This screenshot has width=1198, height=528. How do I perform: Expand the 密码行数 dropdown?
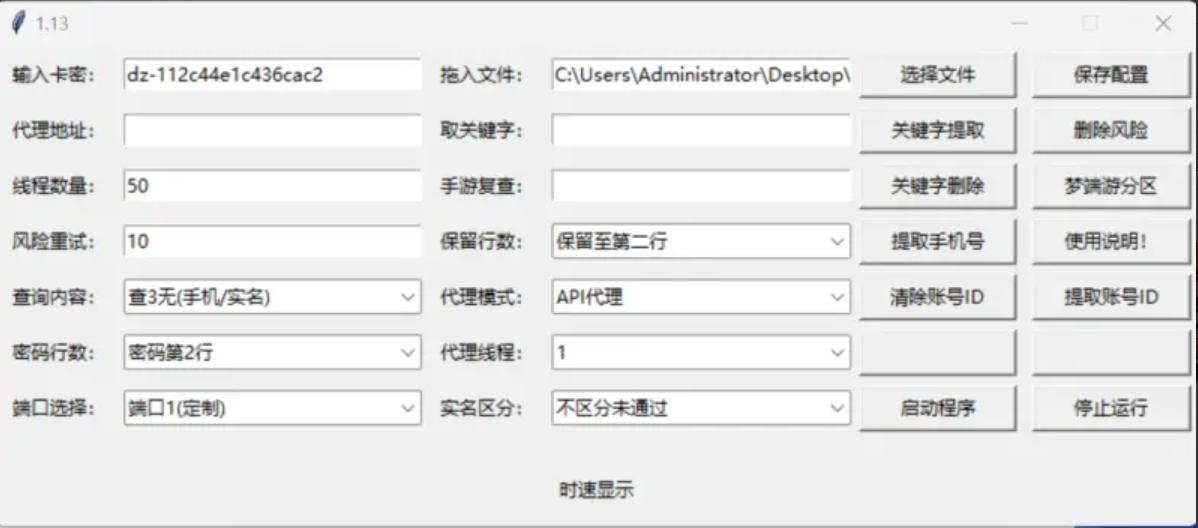pyautogui.click(x=272, y=352)
